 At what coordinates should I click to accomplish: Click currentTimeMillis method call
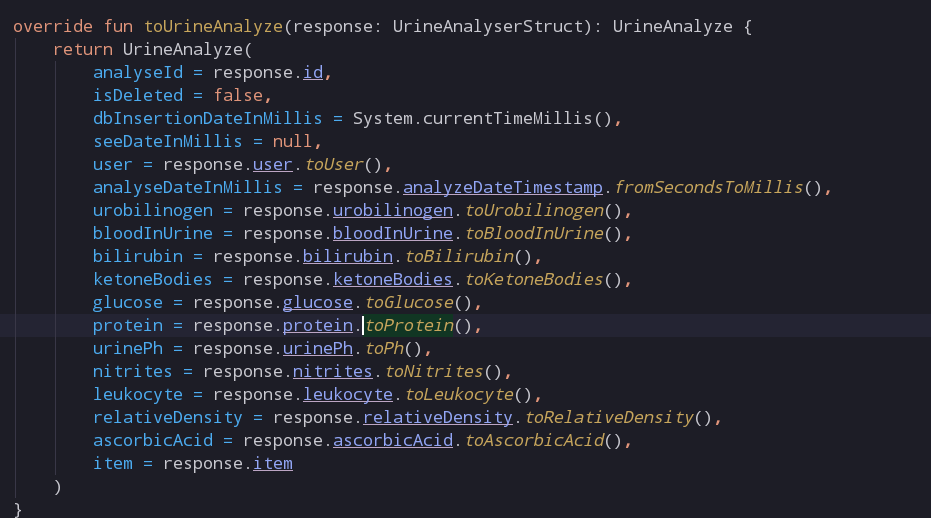[x=507, y=118]
